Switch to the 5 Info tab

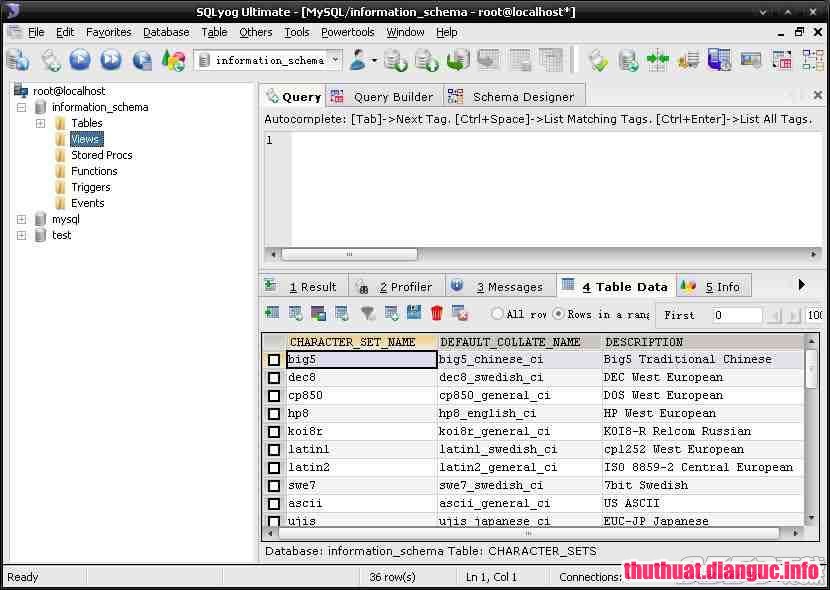click(714, 286)
